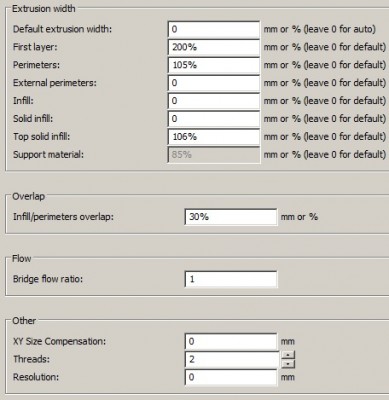Click the Threads label
This screenshot has height=400, width=389.
31,359
